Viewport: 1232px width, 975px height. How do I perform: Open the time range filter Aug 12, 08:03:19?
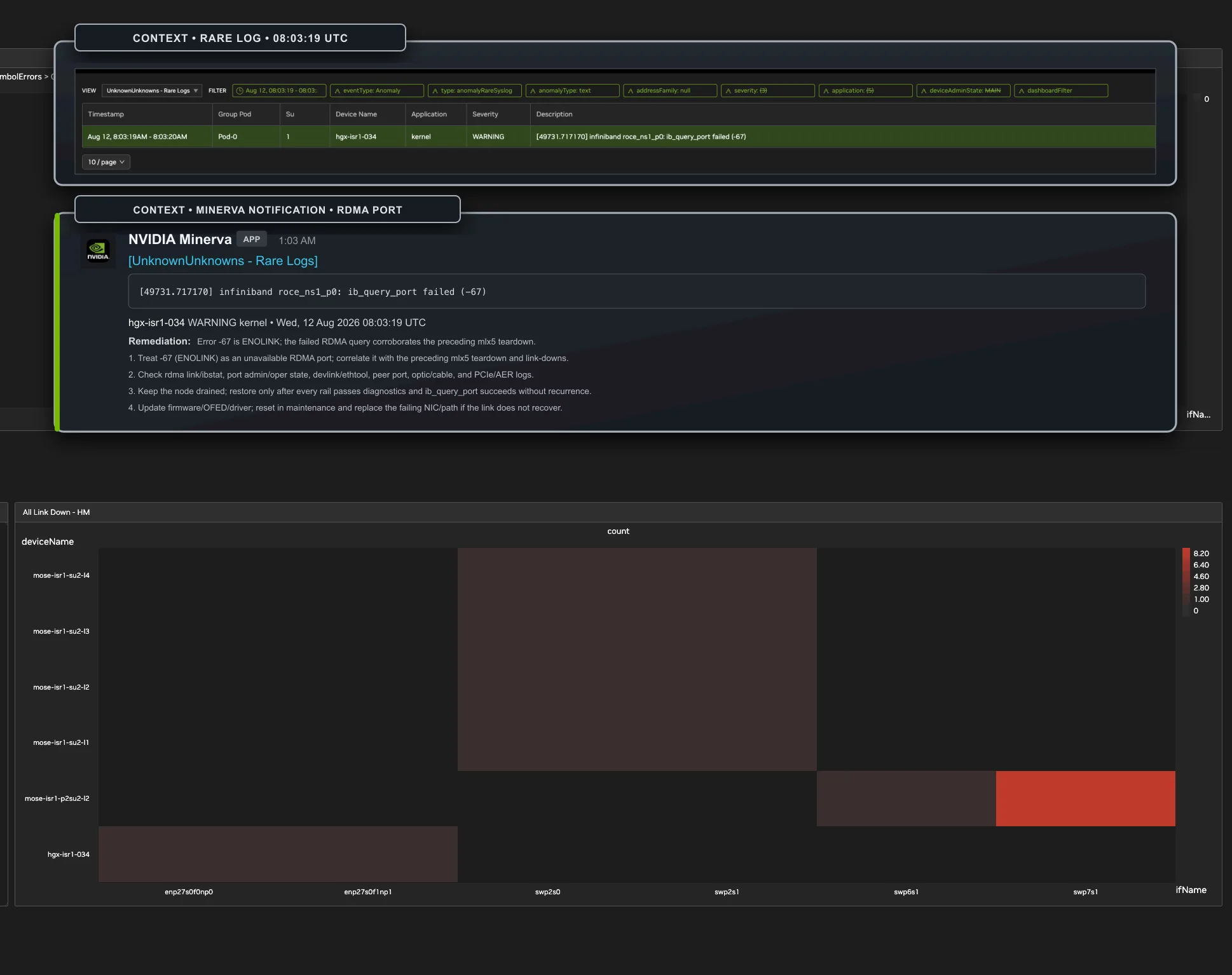click(279, 91)
